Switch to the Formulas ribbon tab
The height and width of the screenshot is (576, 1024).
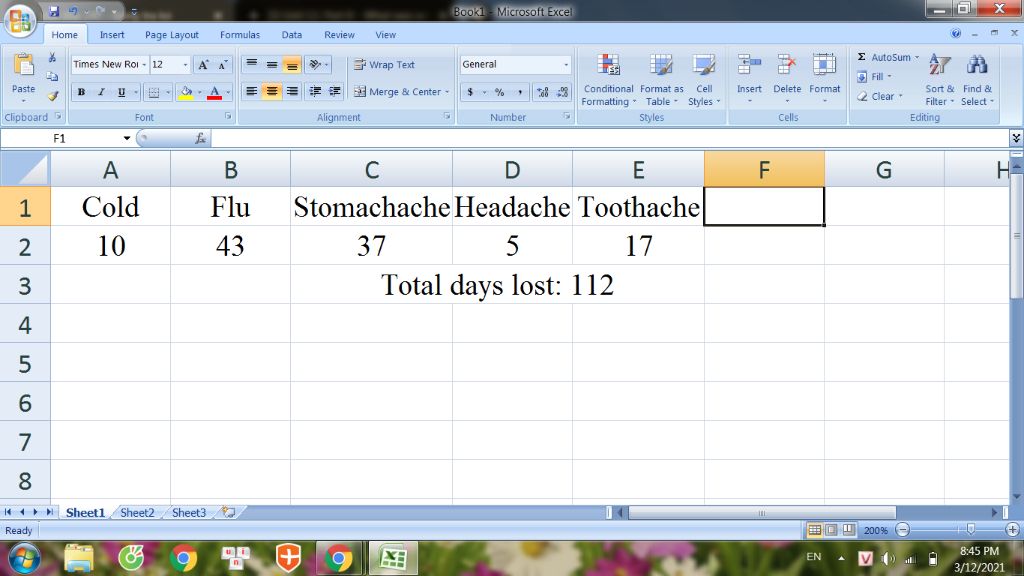(x=240, y=35)
